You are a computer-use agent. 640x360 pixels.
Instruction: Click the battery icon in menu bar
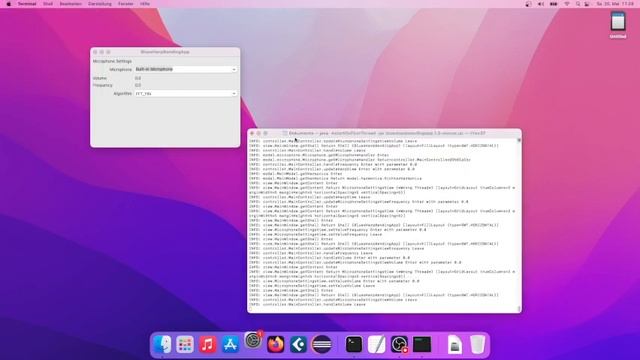coord(553,4)
